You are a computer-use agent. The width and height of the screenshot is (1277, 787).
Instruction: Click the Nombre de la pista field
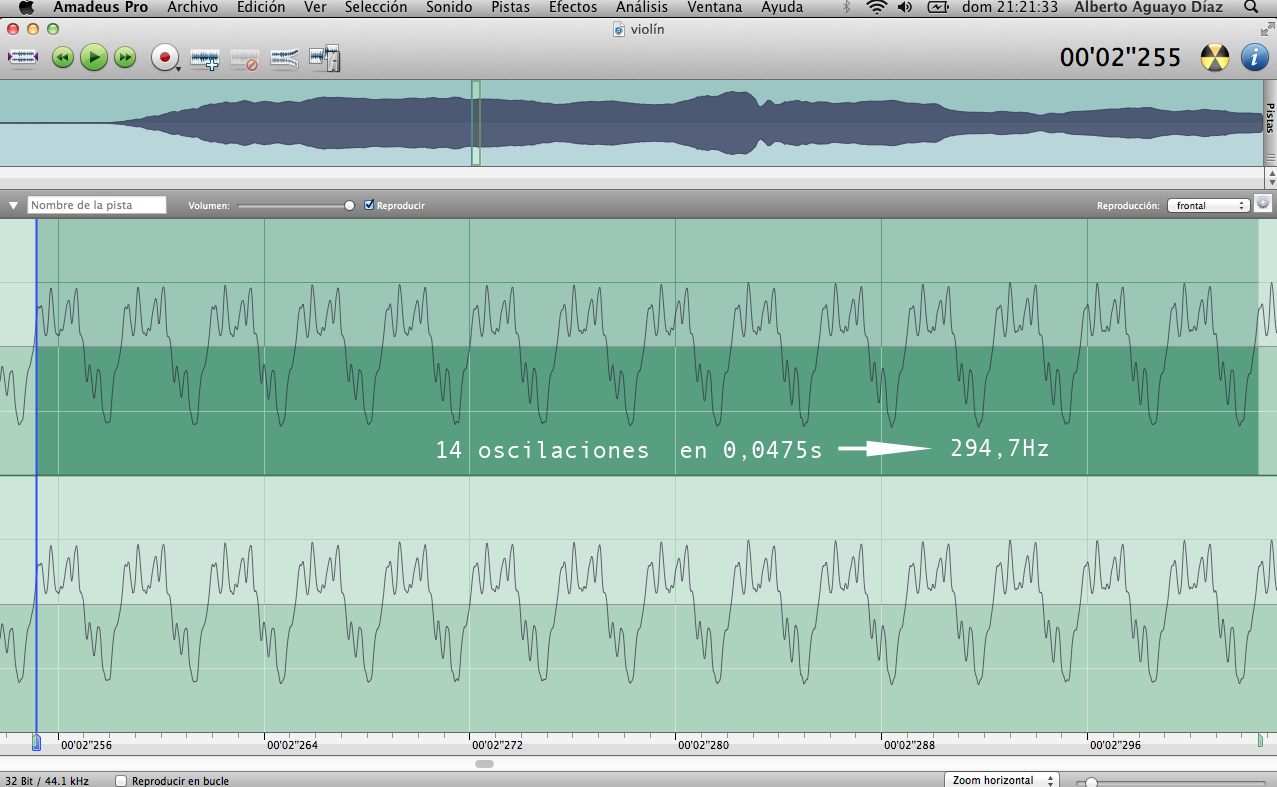(x=96, y=205)
